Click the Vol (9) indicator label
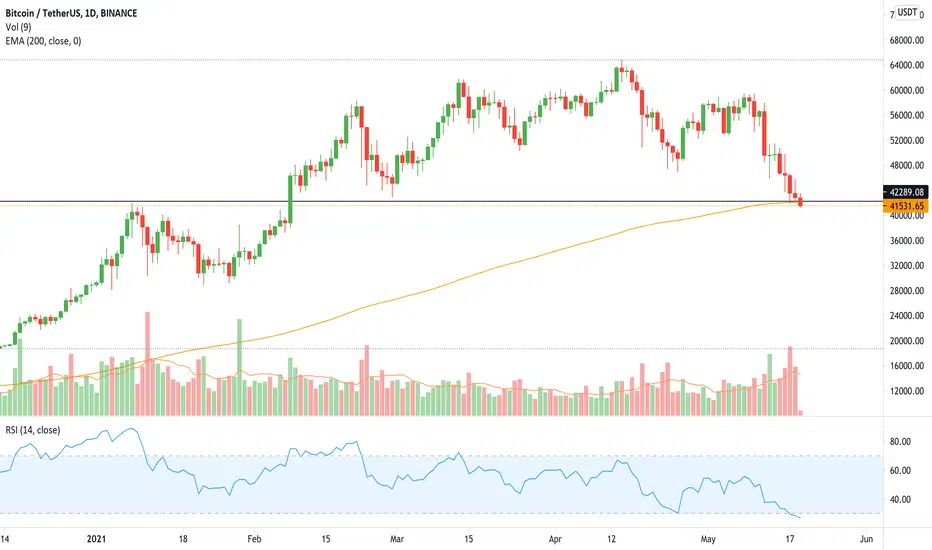 [x=18, y=27]
